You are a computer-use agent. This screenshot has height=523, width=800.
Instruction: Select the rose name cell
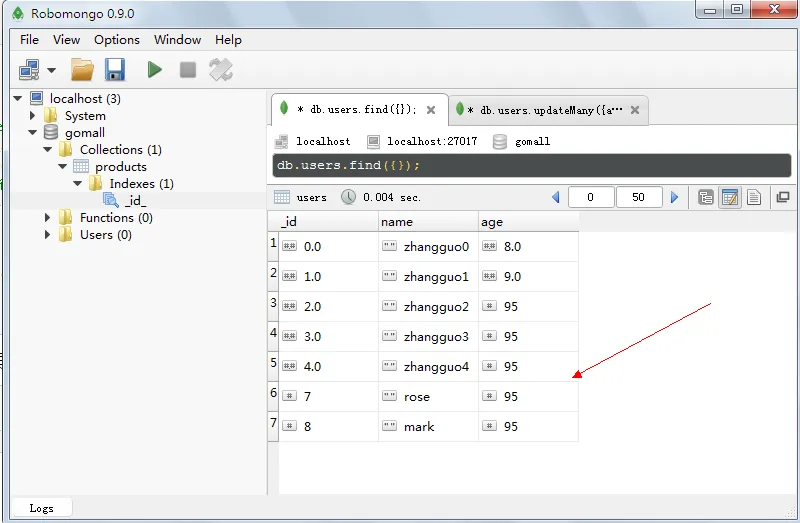coord(428,397)
